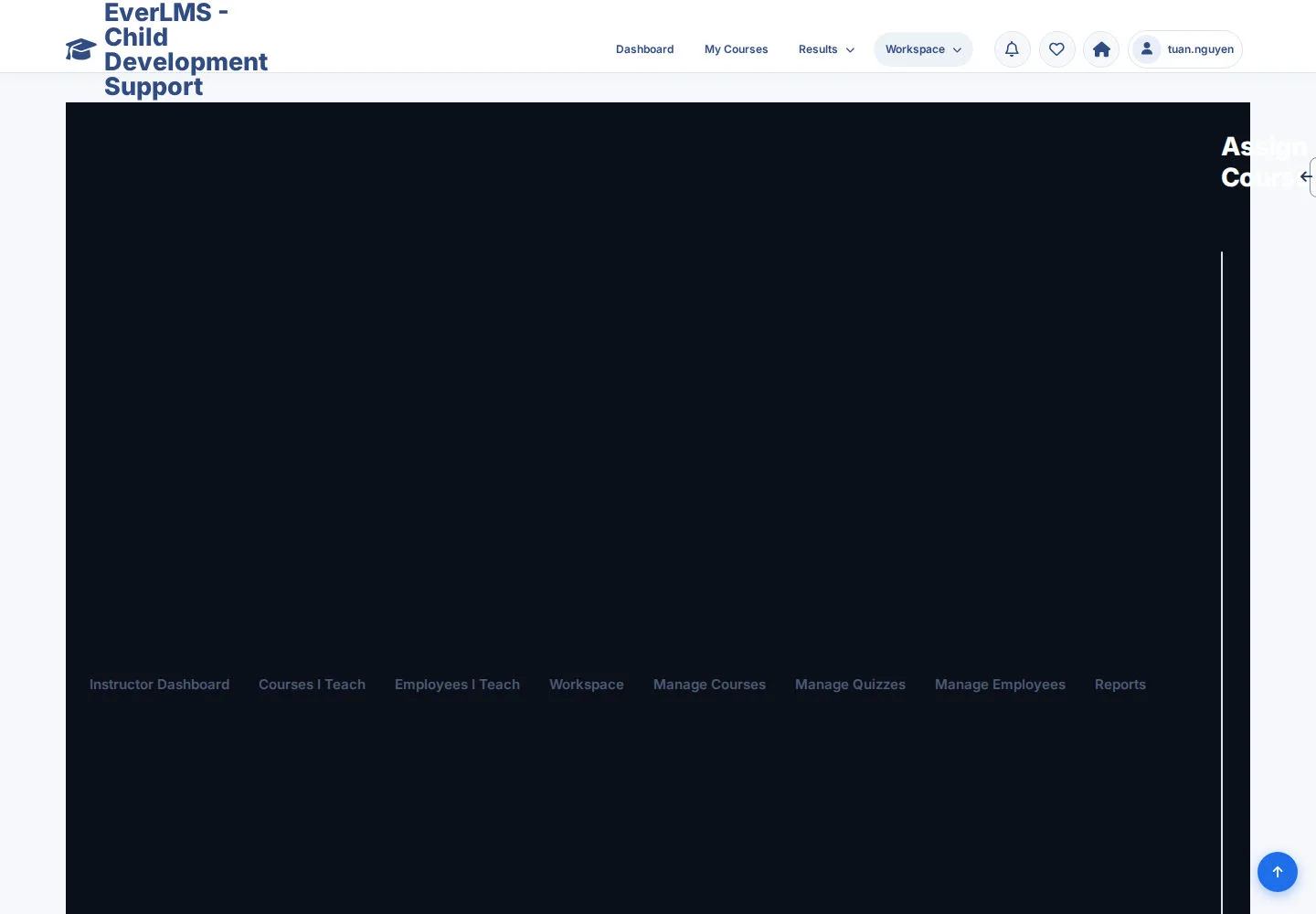Select the Manage Employees tab
Viewport: 1316px width, 914px height.
pos(1000,685)
